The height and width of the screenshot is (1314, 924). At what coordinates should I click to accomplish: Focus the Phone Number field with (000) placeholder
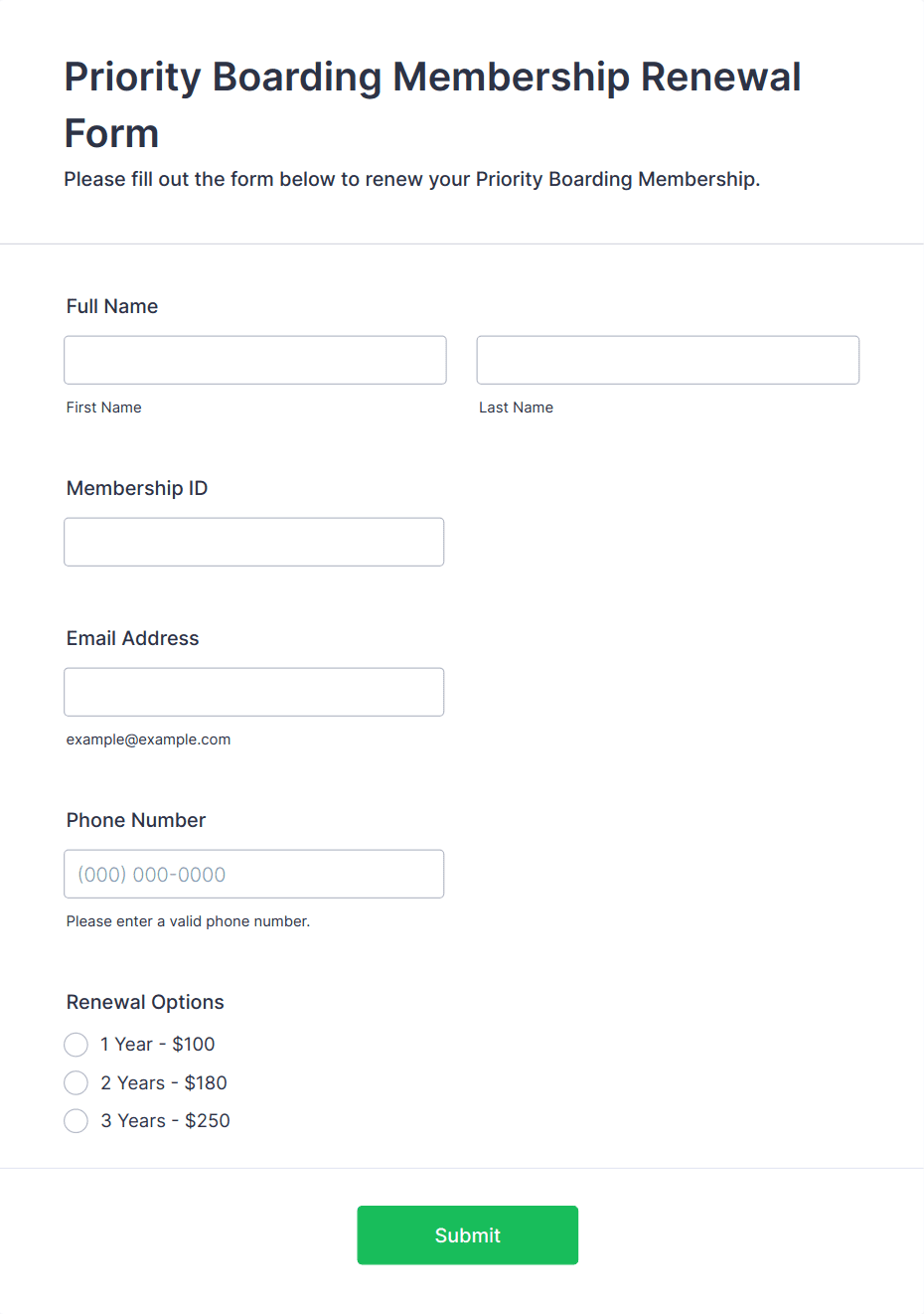pyautogui.click(x=254, y=874)
